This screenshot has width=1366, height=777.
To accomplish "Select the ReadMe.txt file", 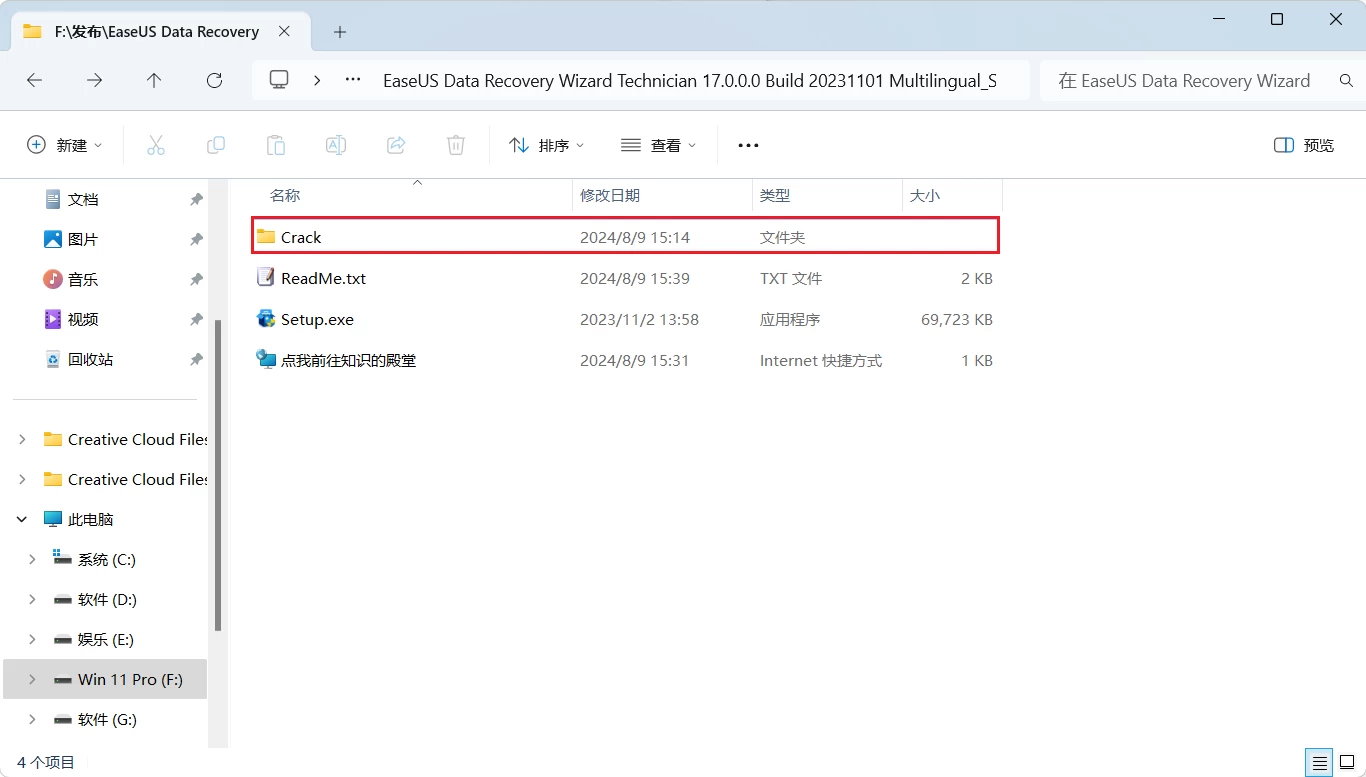I will point(625,278).
